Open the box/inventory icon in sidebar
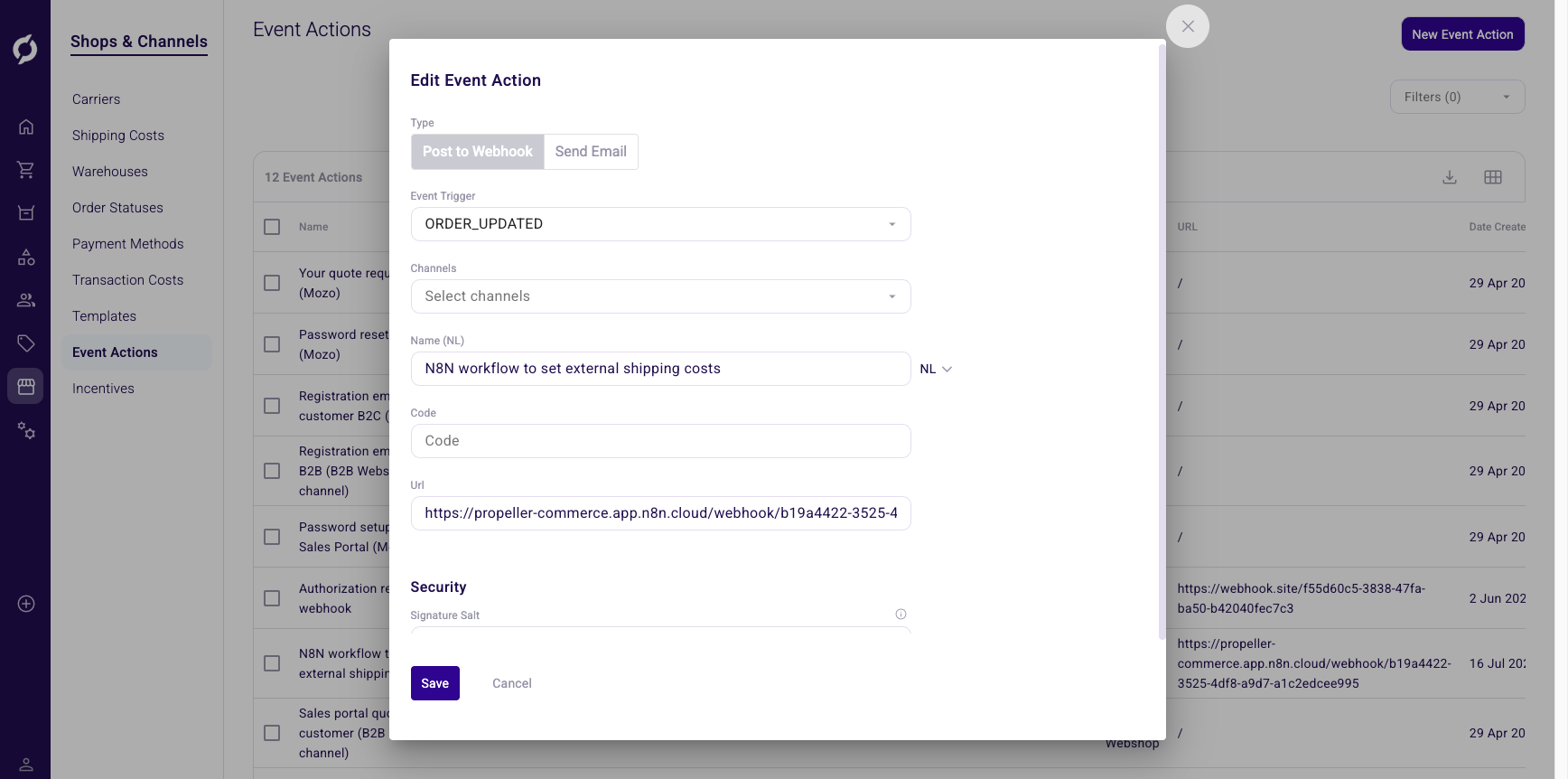 click(x=26, y=213)
